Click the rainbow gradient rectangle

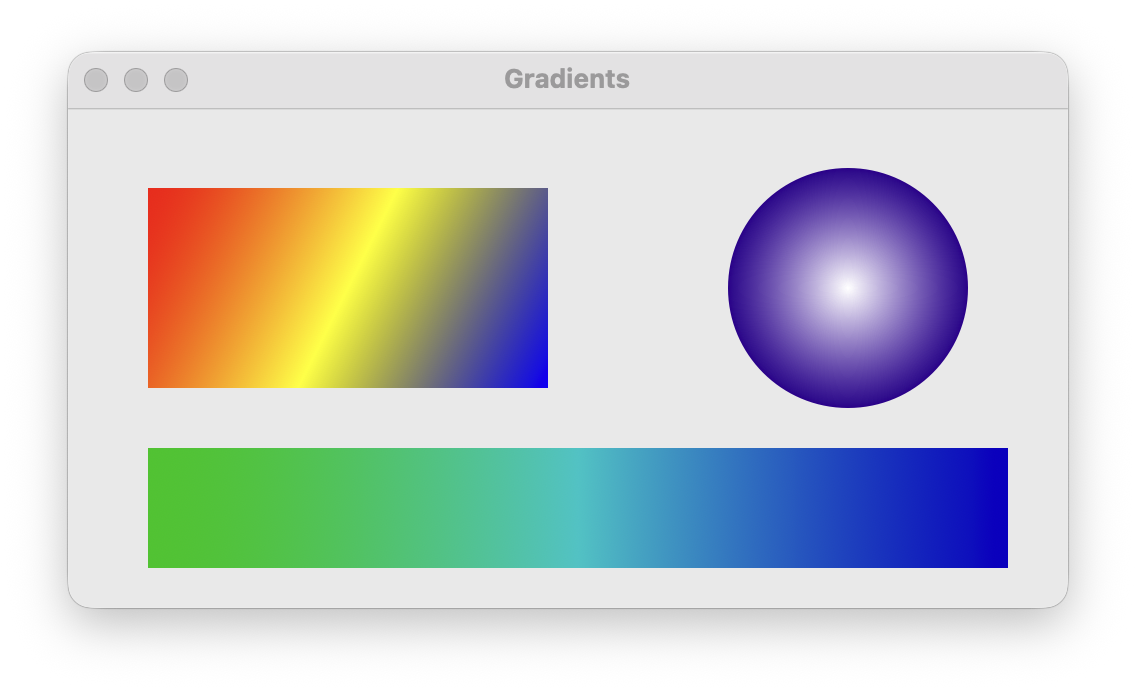348,288
